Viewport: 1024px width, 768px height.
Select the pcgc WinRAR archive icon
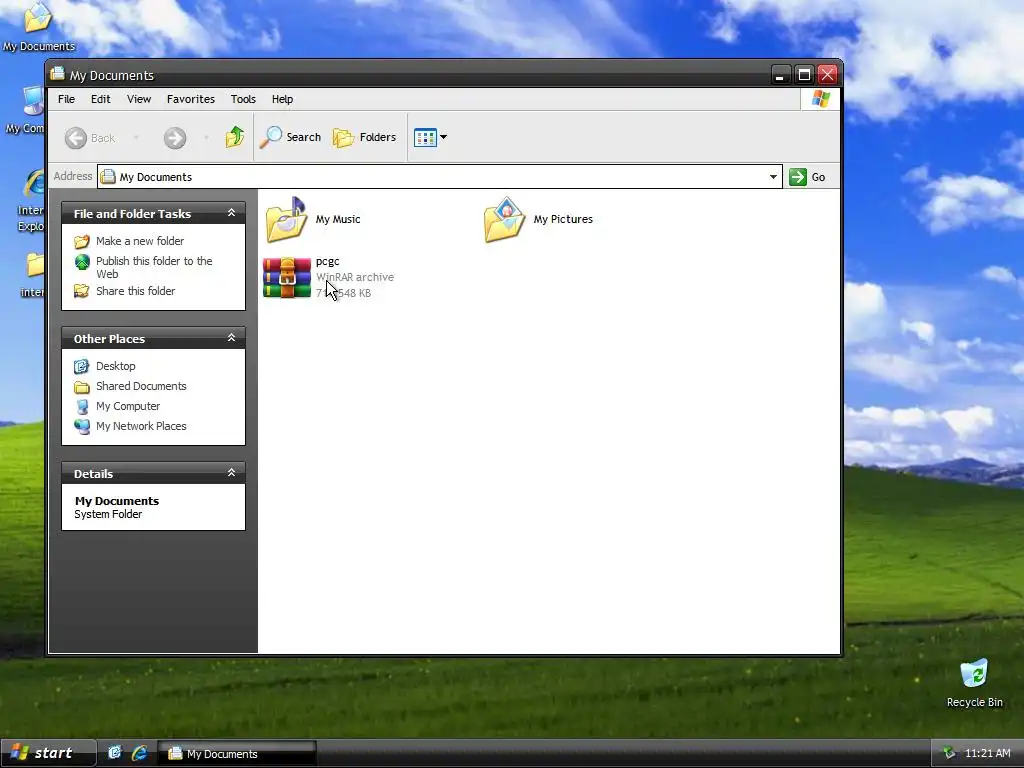[287, 278]
